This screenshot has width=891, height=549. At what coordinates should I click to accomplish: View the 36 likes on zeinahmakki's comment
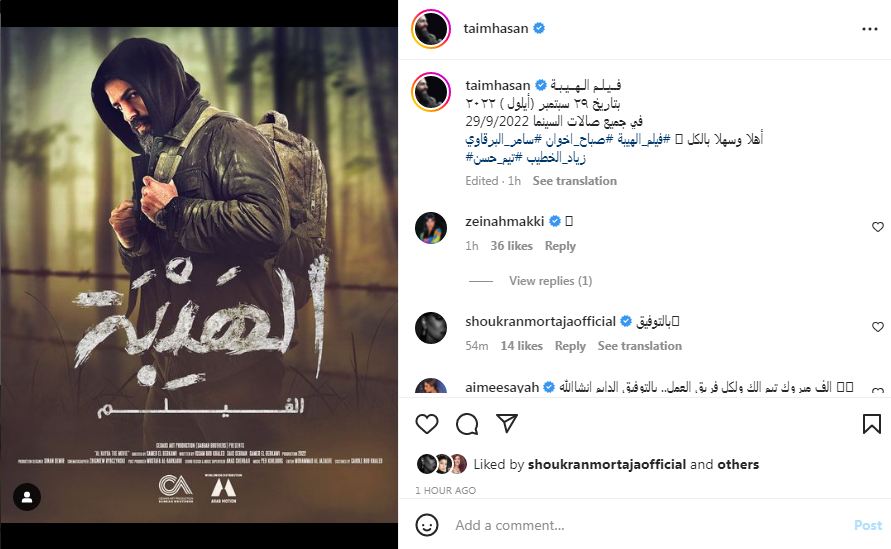click(511, 246)
